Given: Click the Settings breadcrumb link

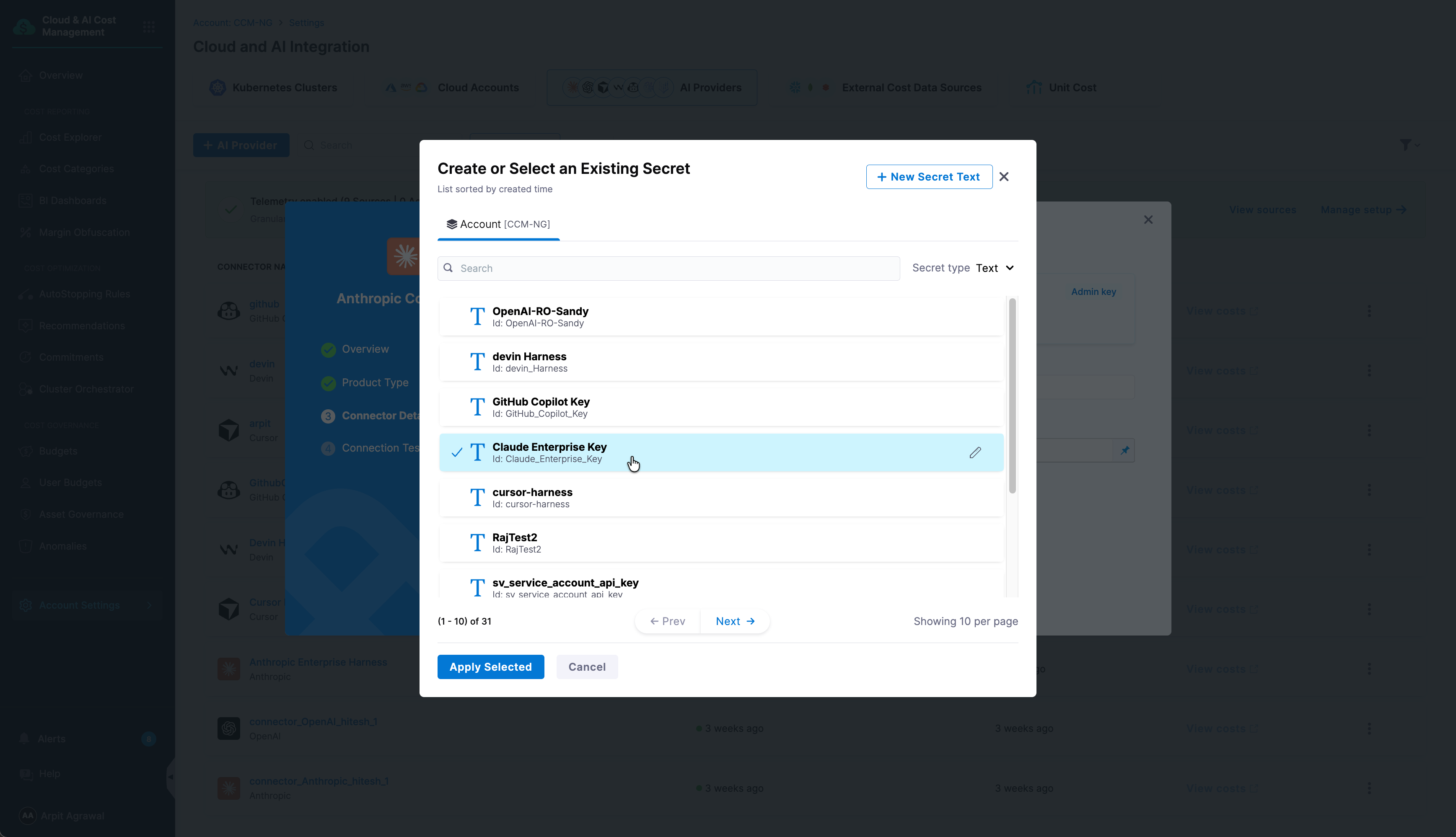Looking at the screenshot, I should click(306, 23).
